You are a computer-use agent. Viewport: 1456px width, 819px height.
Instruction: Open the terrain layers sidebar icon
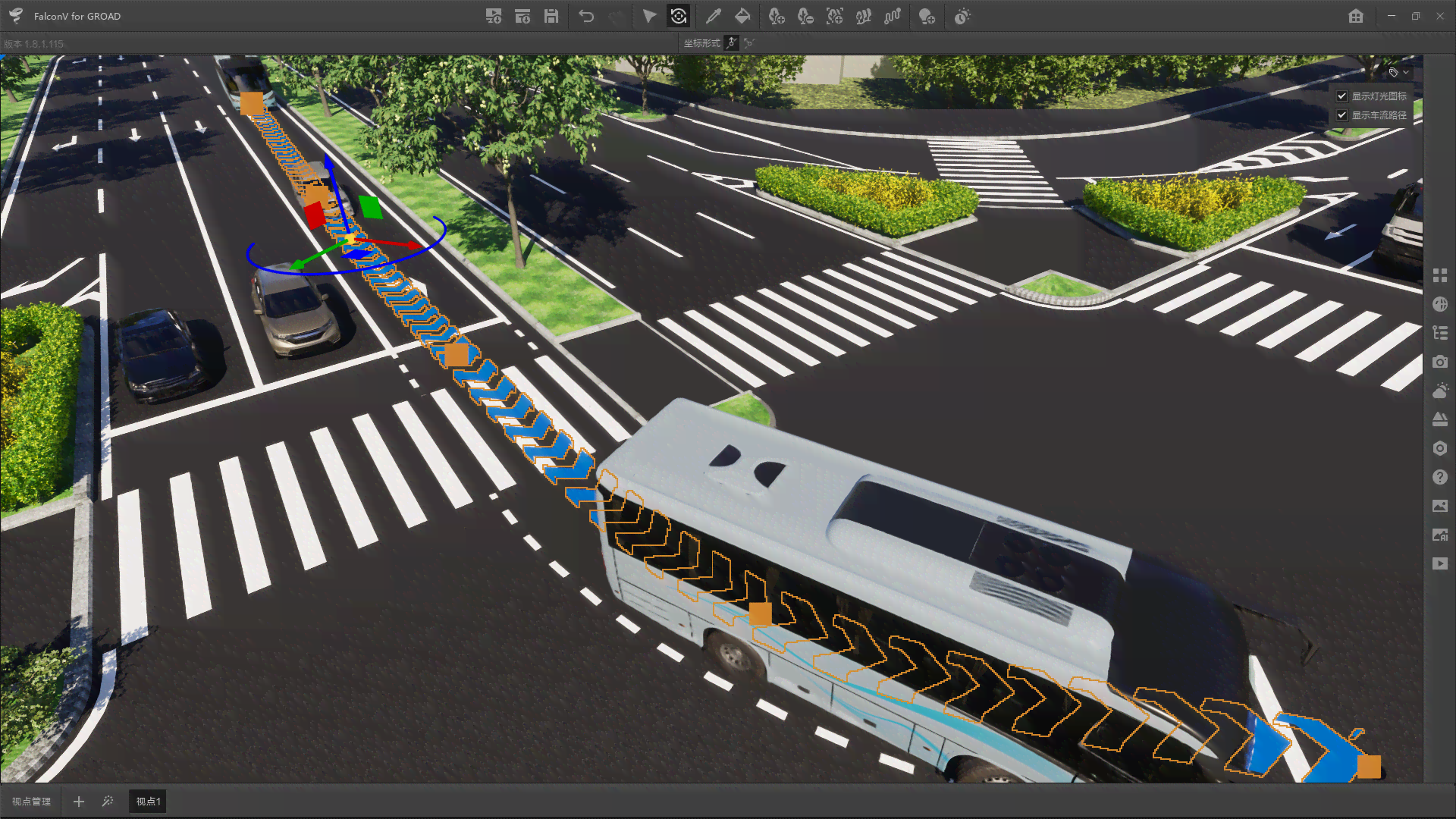click(x=1440, y=419)
